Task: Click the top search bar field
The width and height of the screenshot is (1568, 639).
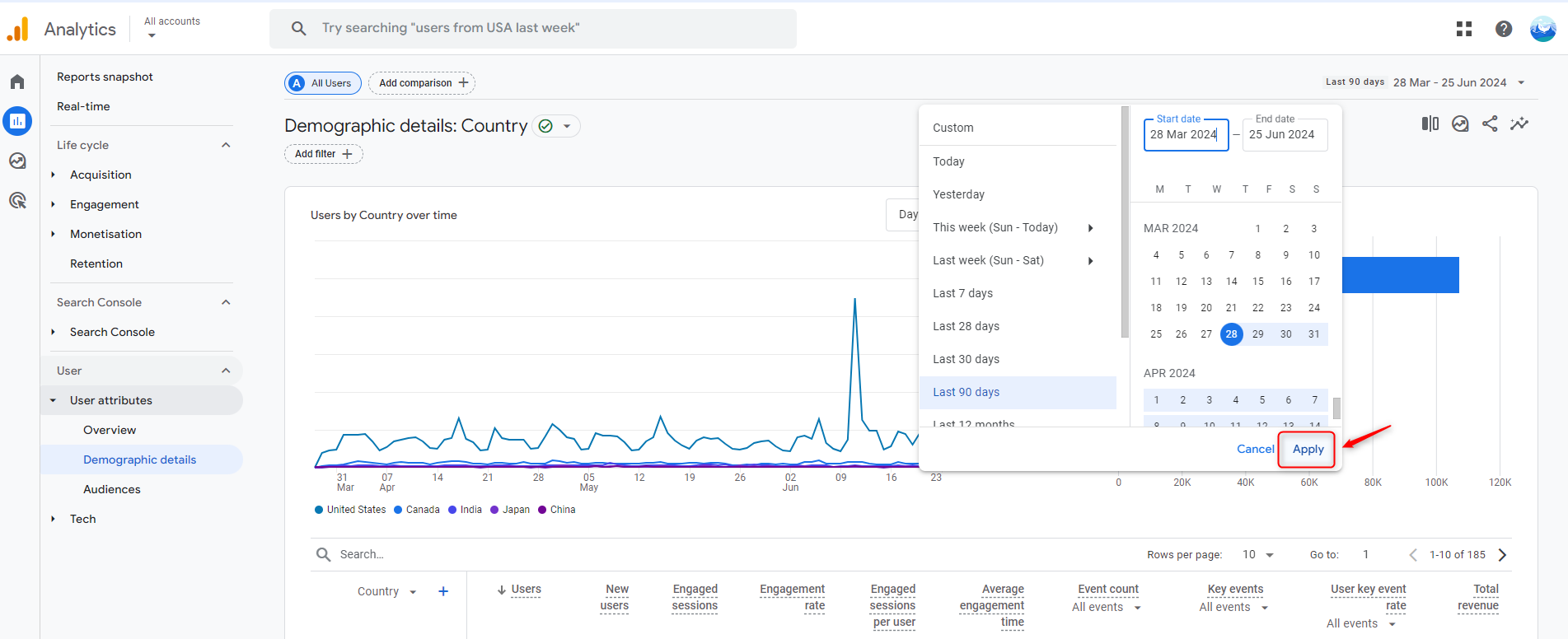Action: click(x=533, y=29)
